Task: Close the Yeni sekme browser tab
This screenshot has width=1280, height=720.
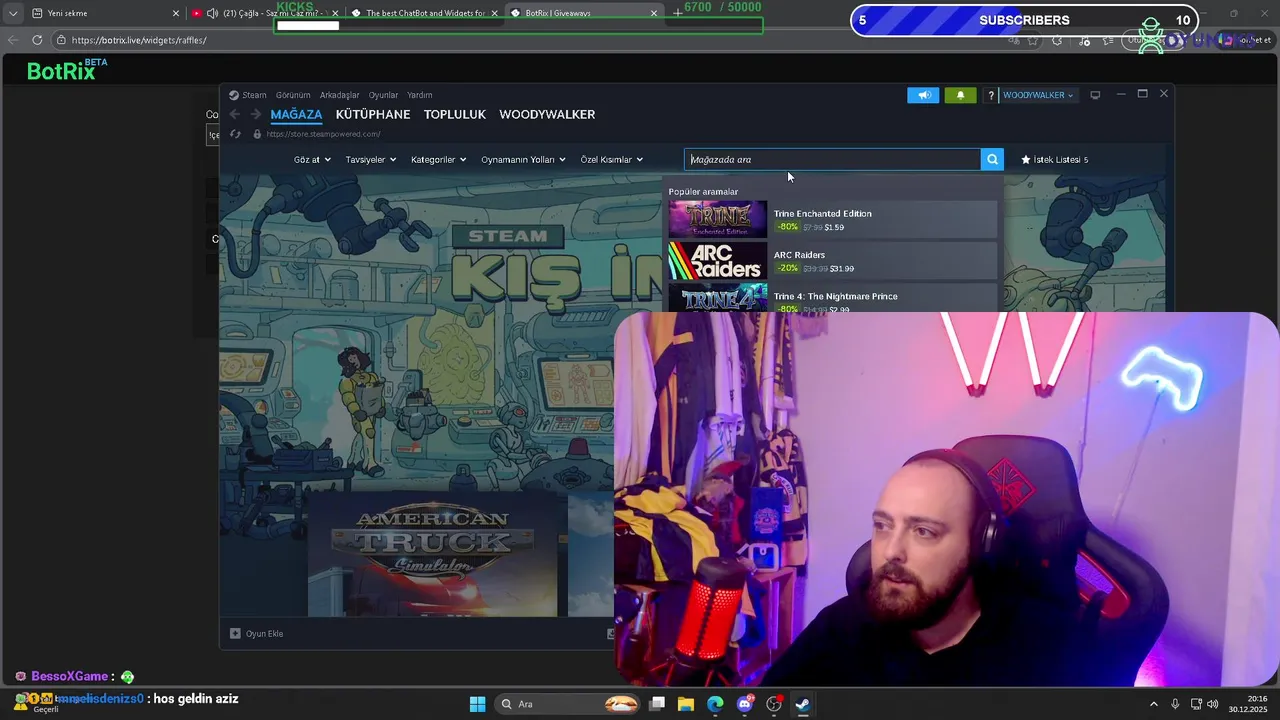Action: coord(176,13)
